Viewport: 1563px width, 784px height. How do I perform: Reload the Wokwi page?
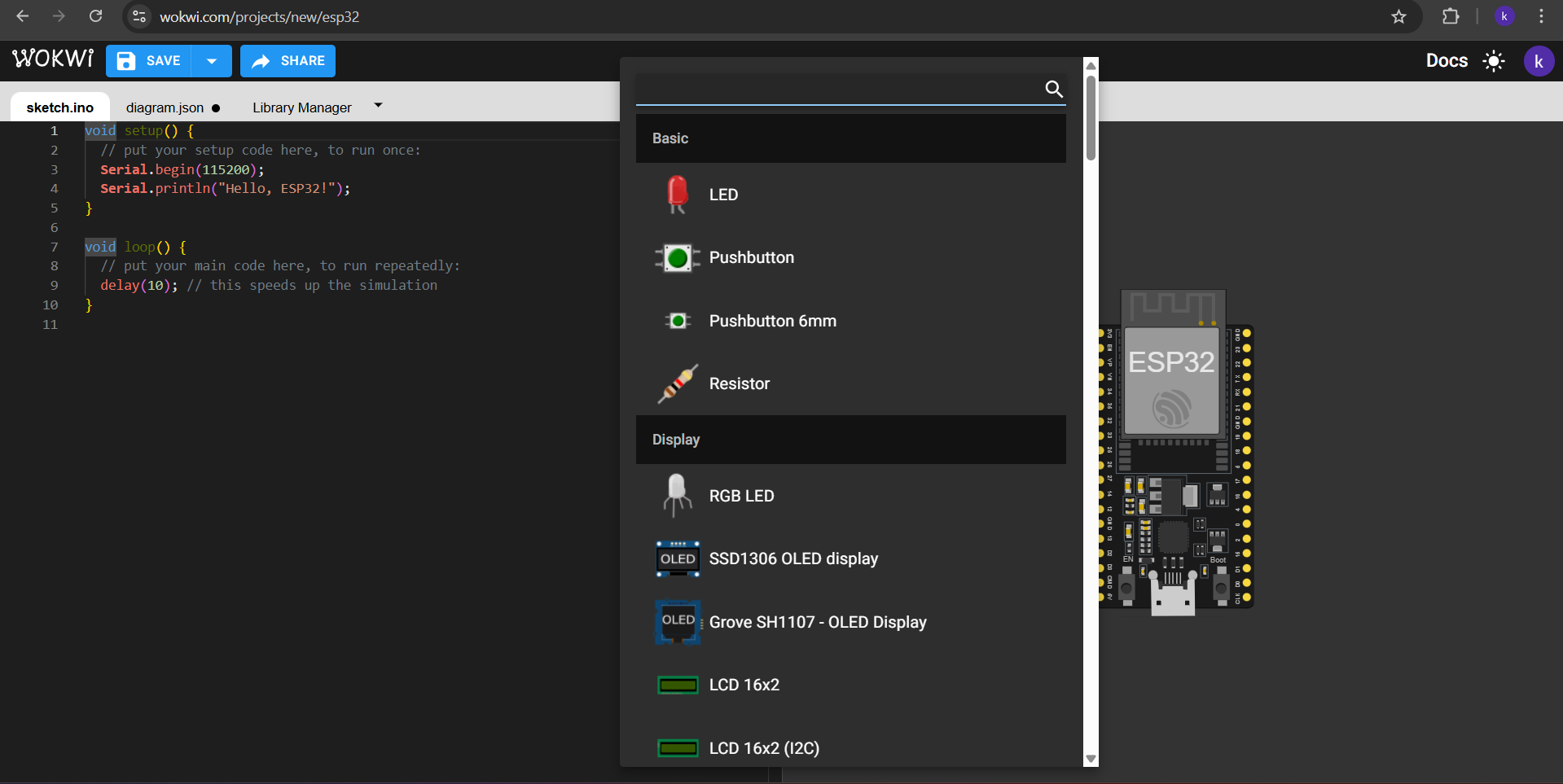coord(95,16)
